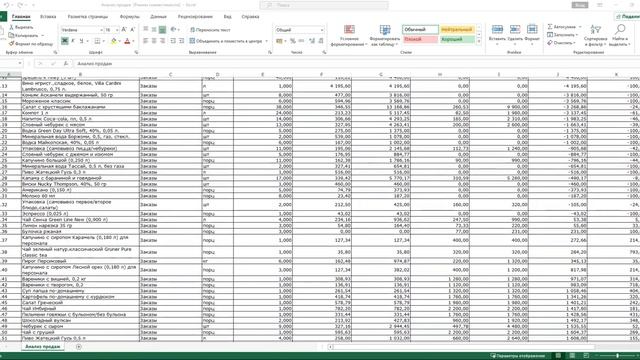The height and width of the screenshot is (360, 640).
Task: Align cell text right
Action: (162, 41)
